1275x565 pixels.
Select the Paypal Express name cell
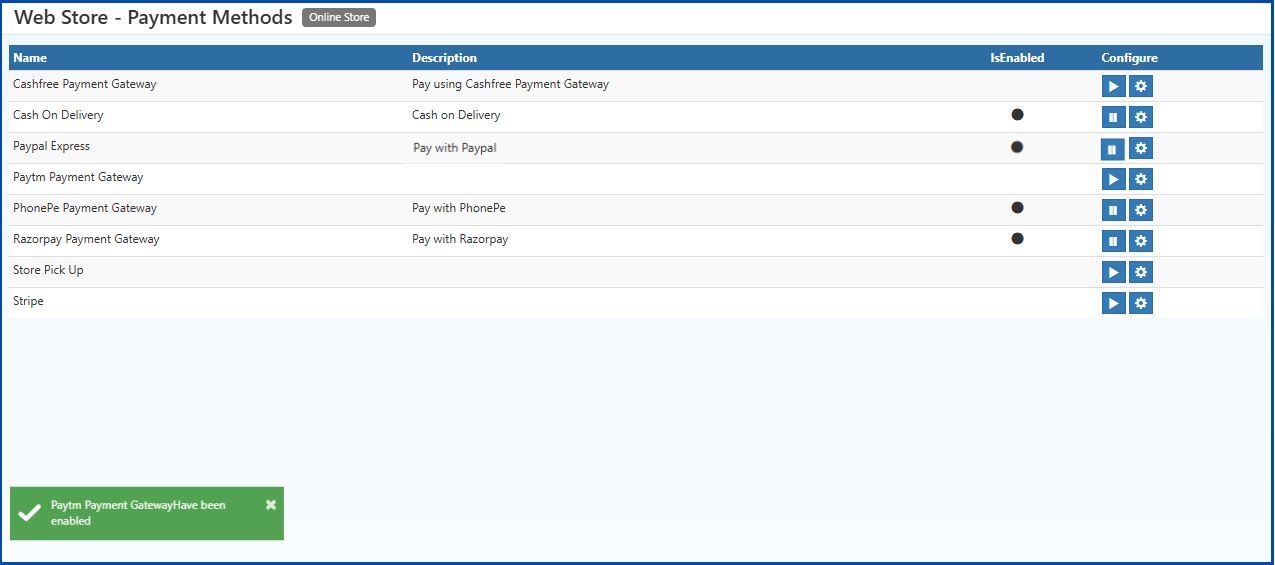coord(51,147)
